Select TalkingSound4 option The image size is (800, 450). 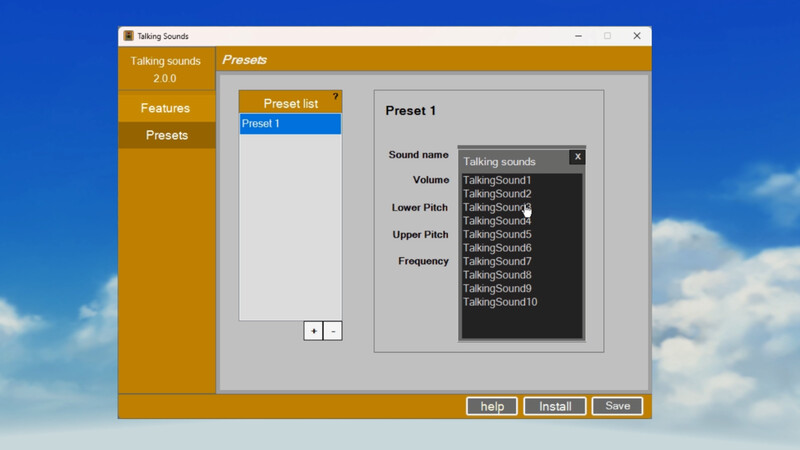(x=497, y=221)
